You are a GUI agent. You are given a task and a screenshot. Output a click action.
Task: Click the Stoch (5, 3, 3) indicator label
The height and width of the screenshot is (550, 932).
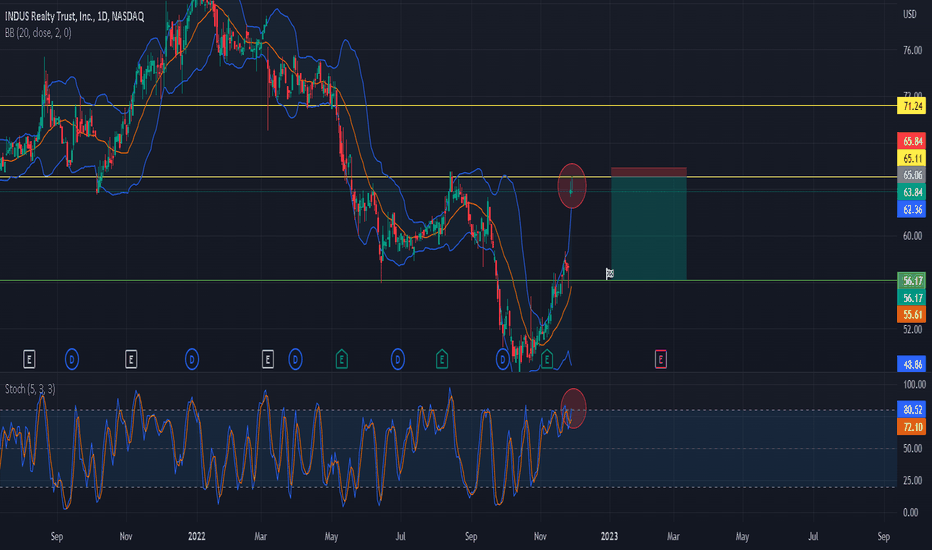tap(30, 389)
